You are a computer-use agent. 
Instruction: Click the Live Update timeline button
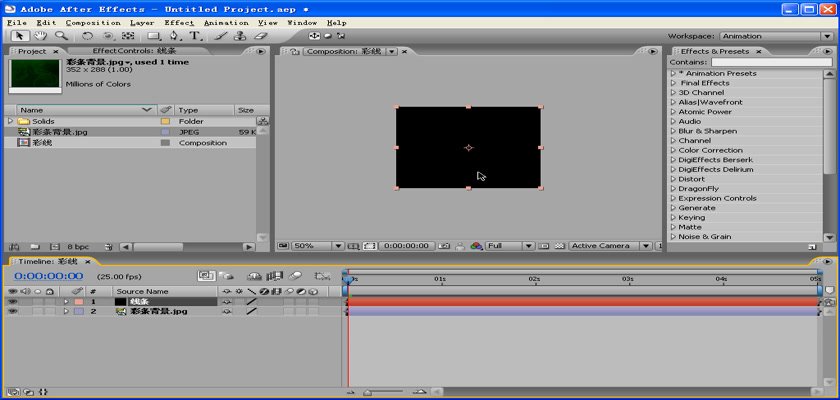pos(206,276)
